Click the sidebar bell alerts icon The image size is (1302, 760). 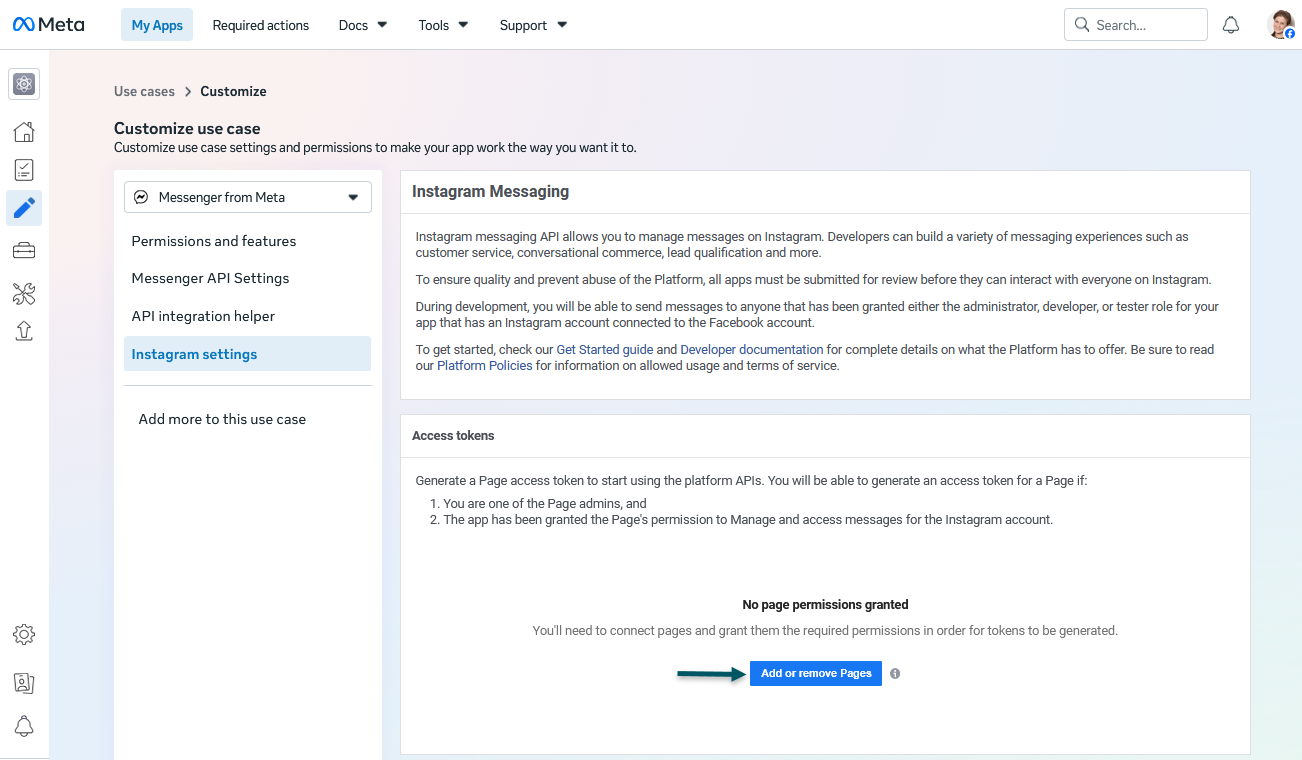coord(24,727)
